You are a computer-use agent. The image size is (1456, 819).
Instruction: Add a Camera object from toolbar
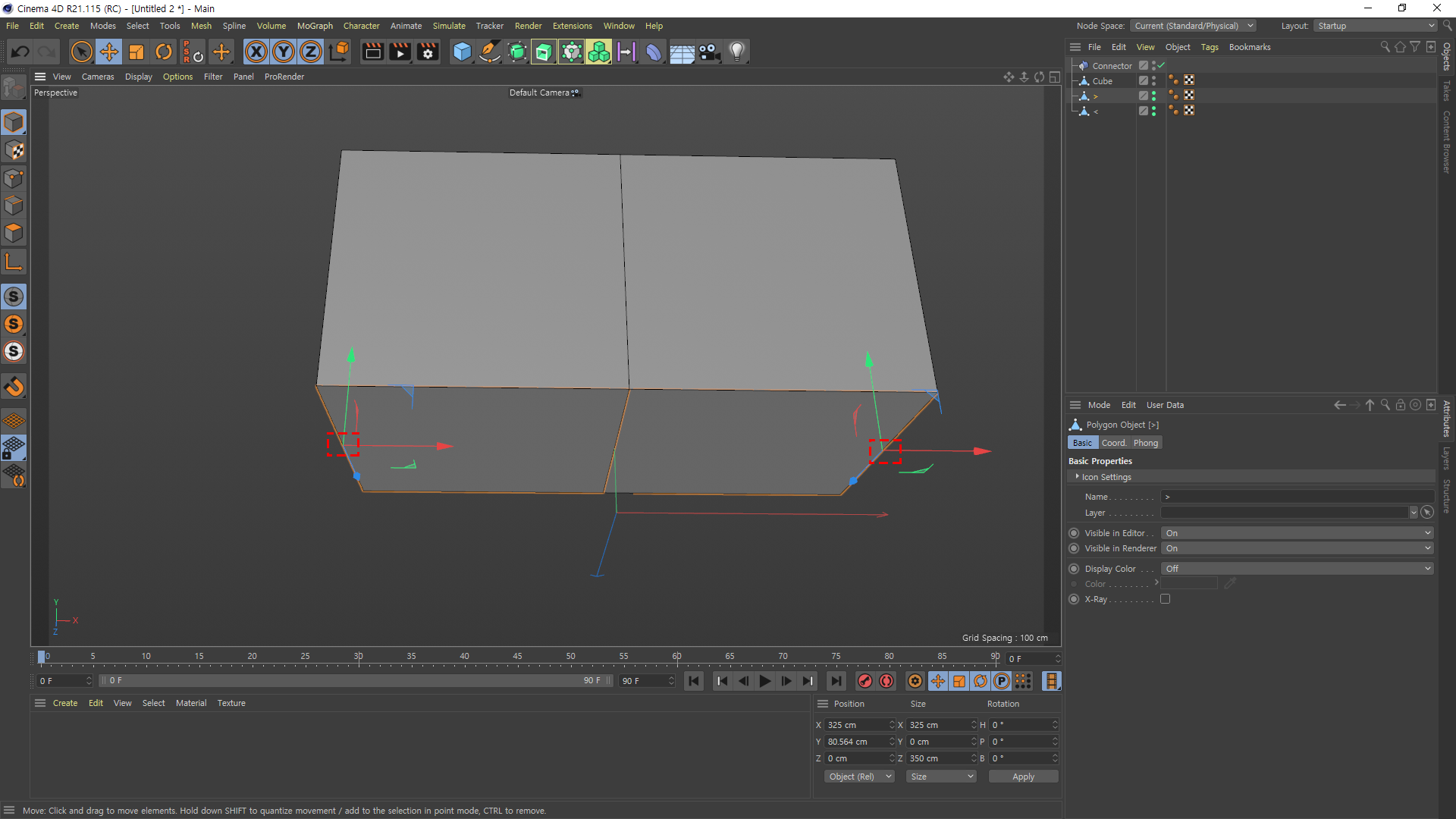coord(709,52)
